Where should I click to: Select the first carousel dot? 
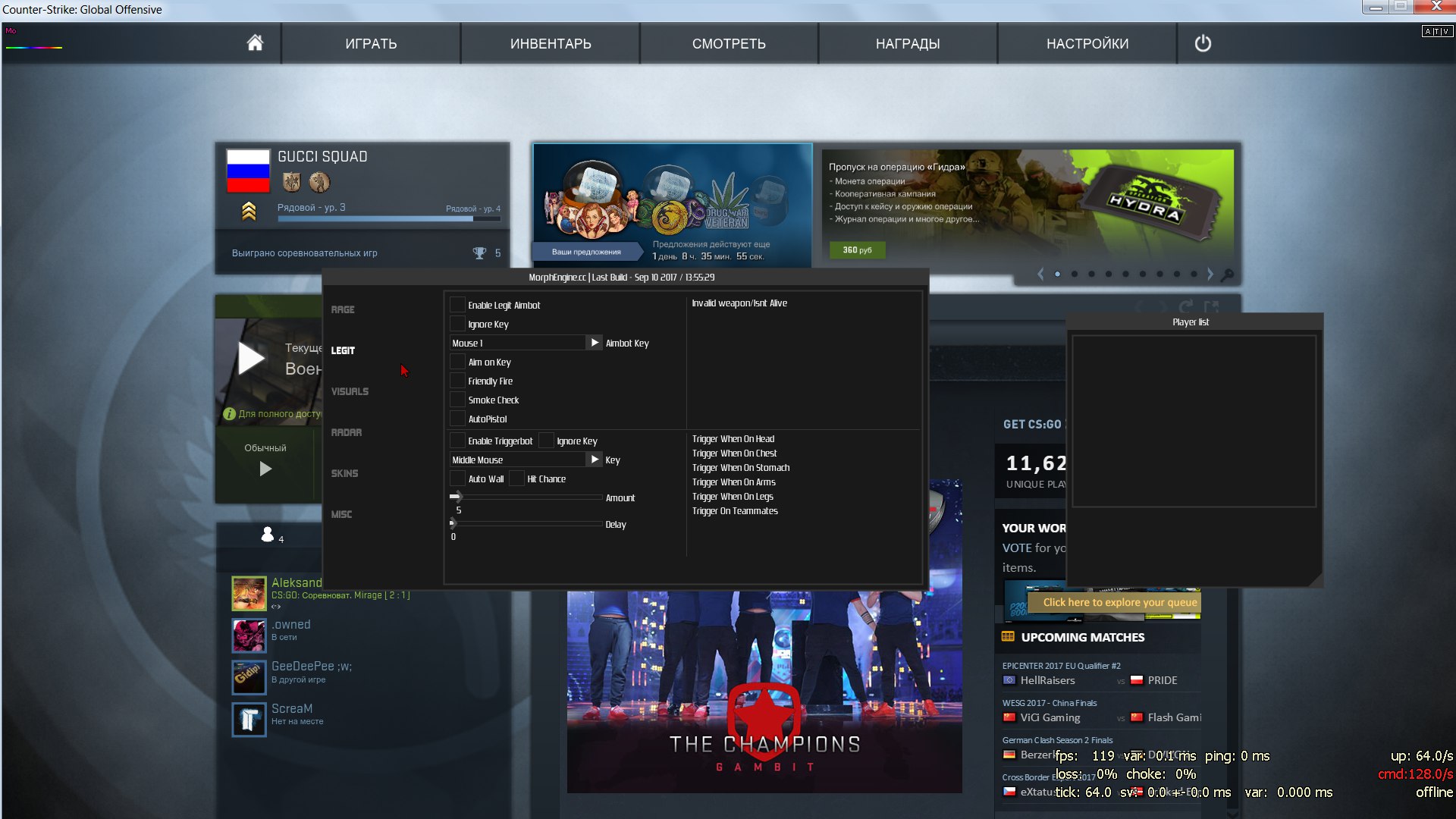tap(1057, 274)
